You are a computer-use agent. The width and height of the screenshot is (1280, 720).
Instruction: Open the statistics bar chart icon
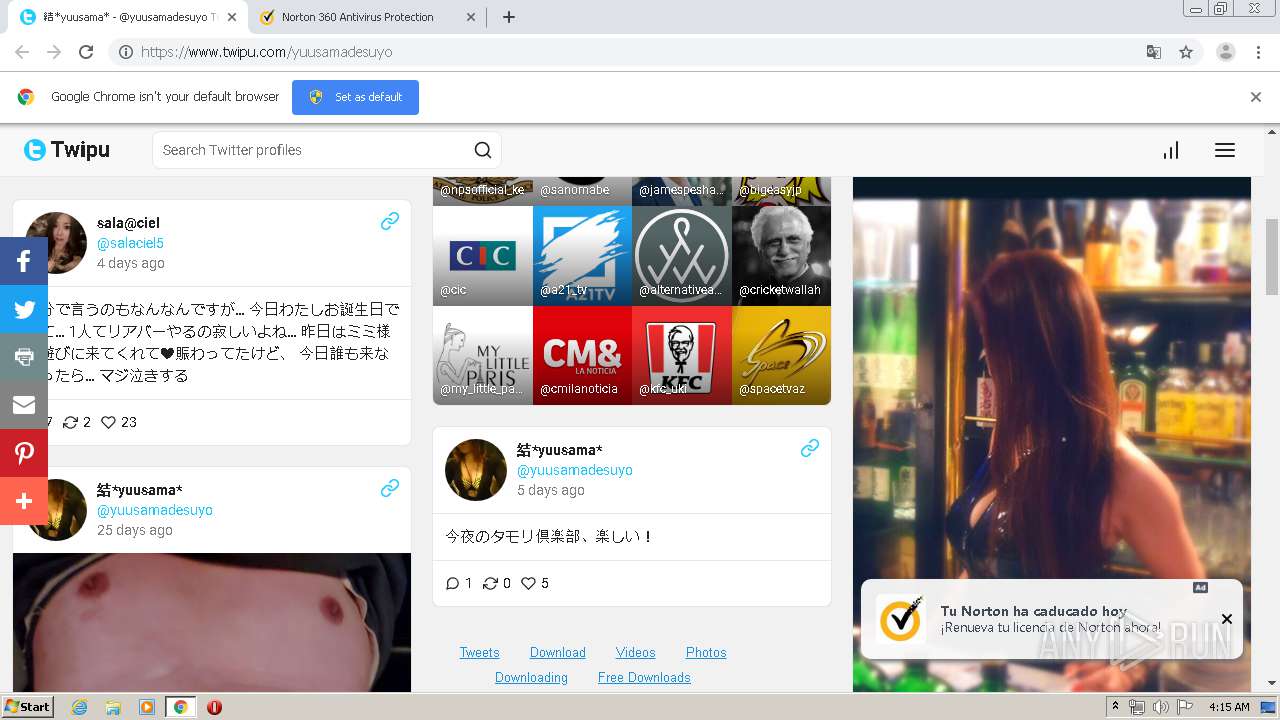click(1171, 150)
